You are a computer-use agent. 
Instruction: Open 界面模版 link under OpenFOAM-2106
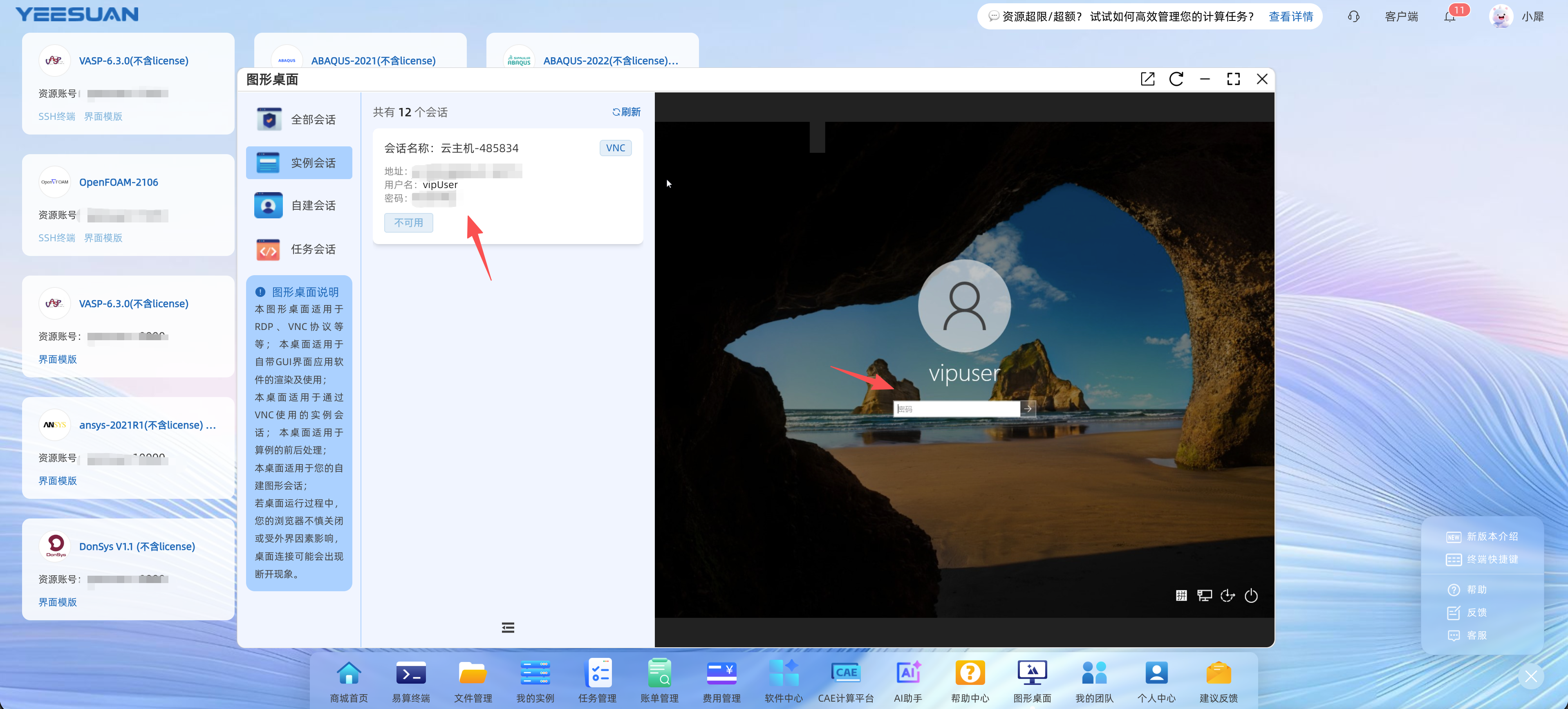click(103, 238)
